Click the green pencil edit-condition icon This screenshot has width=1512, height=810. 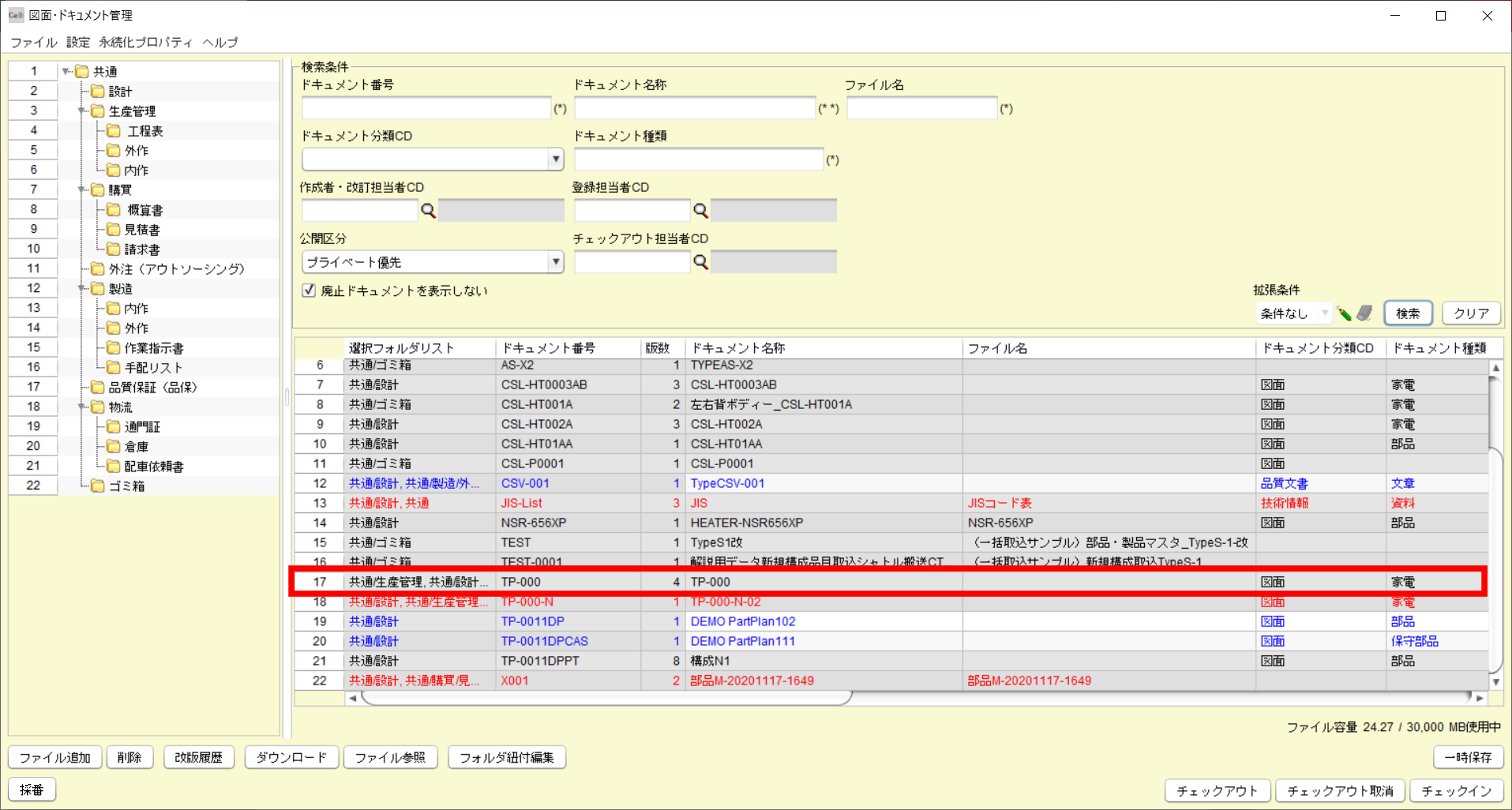tap(1344, 313)
